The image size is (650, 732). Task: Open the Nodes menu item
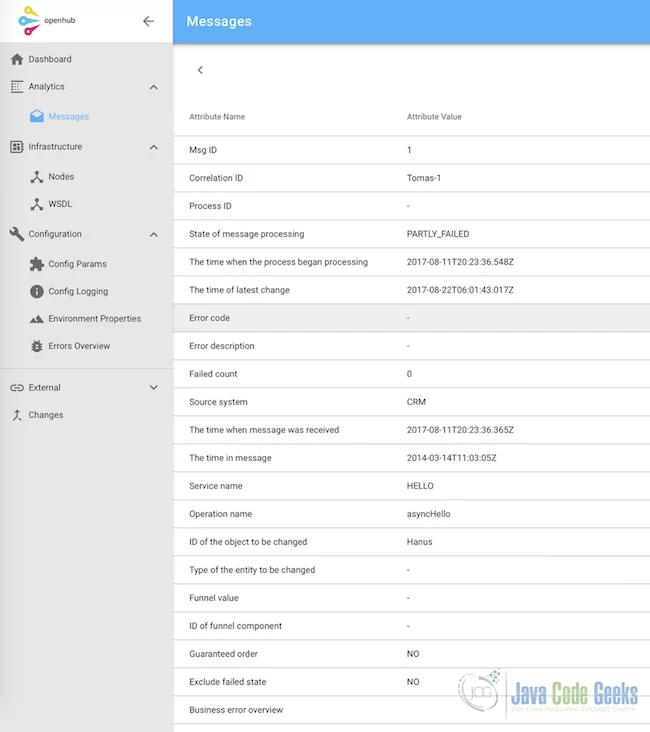pyautogui.click(x=61, y=176)
